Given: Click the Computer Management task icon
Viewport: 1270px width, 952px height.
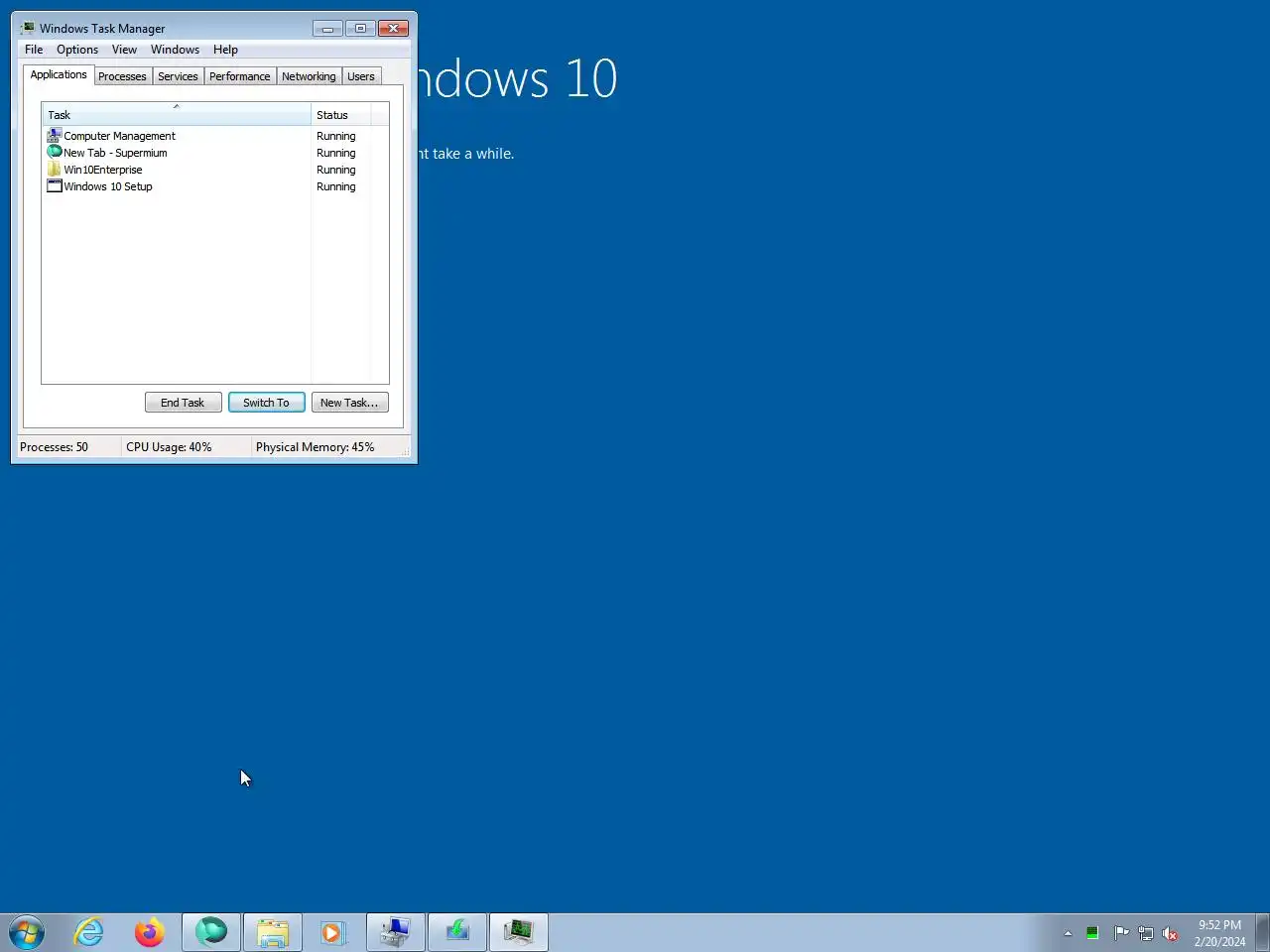Looking at the screenshot, I should tap(55, 135).
